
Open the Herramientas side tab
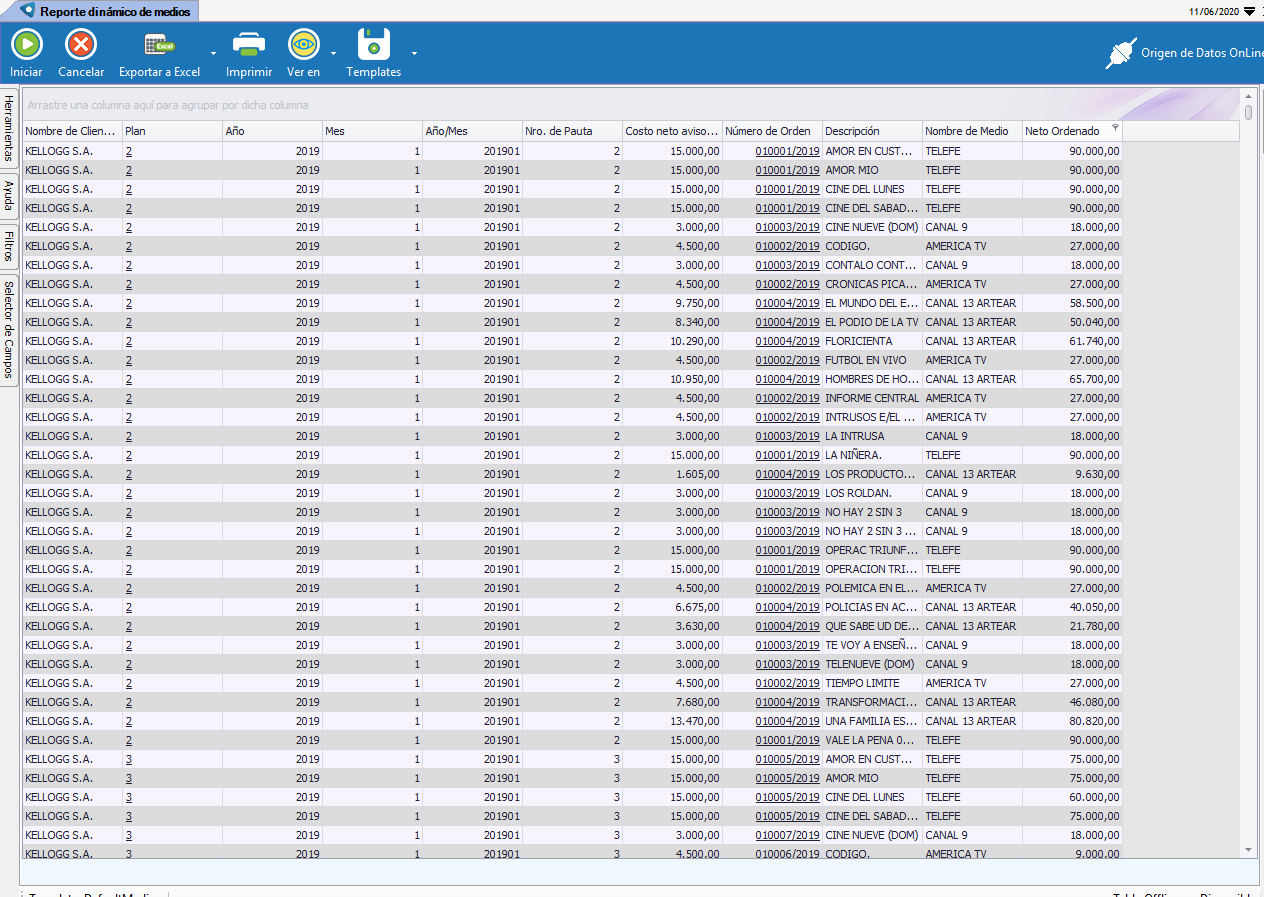coord(9,128)
